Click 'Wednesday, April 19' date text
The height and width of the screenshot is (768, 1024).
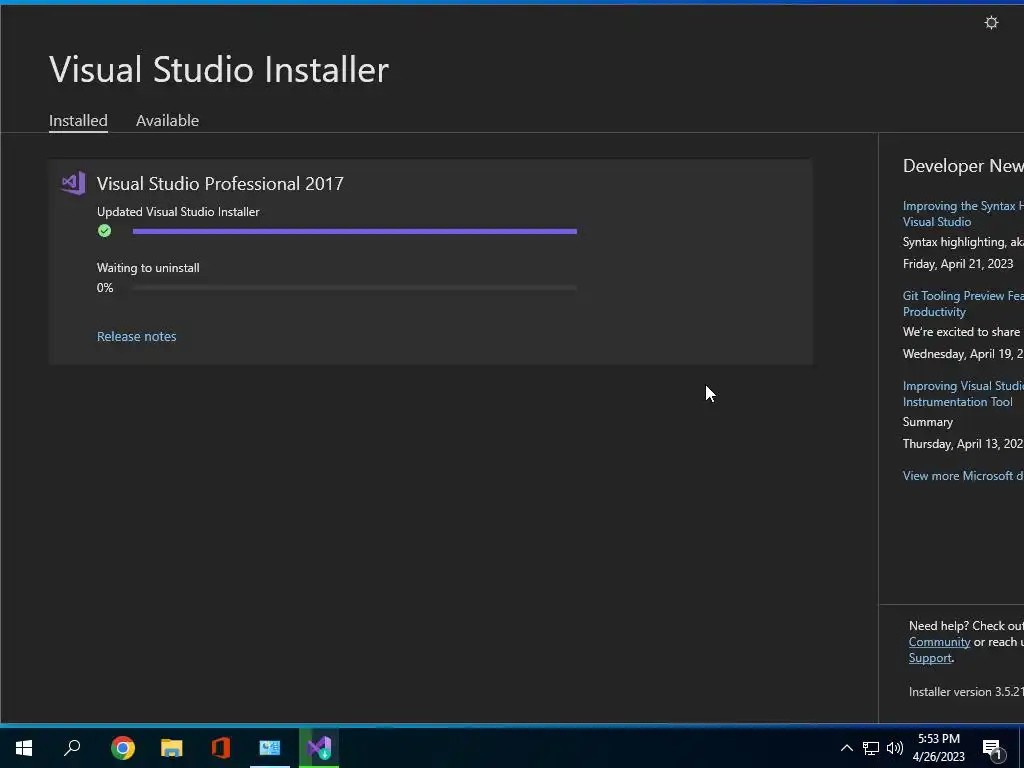click(x=963, y=354)
